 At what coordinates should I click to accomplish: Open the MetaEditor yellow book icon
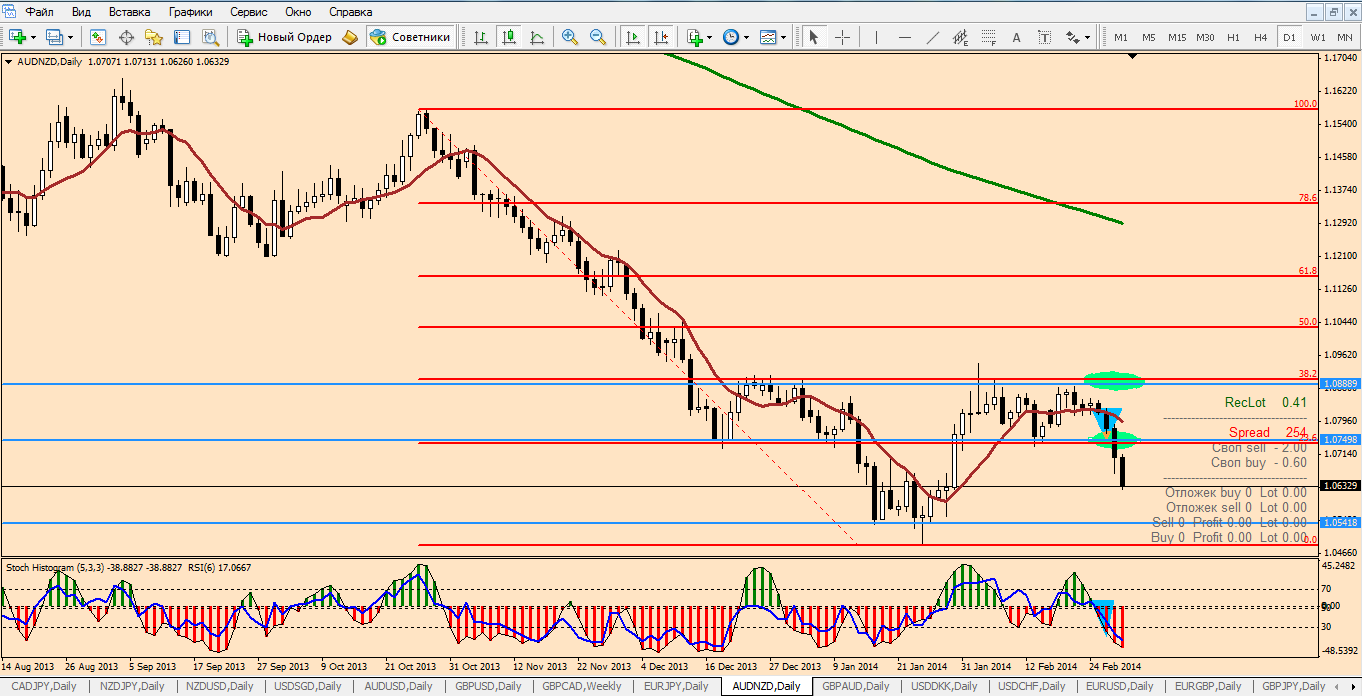349,37
